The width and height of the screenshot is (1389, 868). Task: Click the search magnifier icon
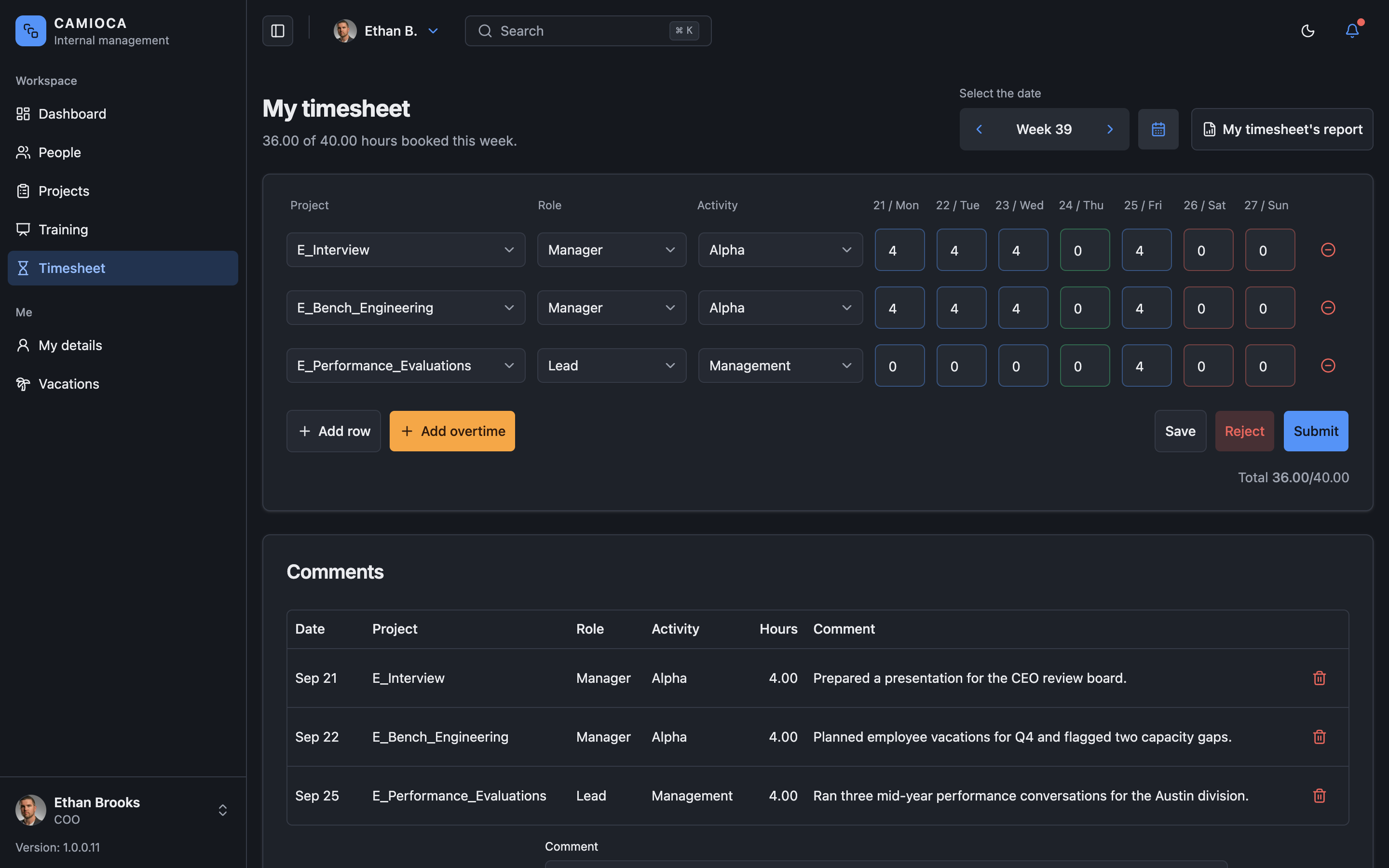[x=485, y=31]
